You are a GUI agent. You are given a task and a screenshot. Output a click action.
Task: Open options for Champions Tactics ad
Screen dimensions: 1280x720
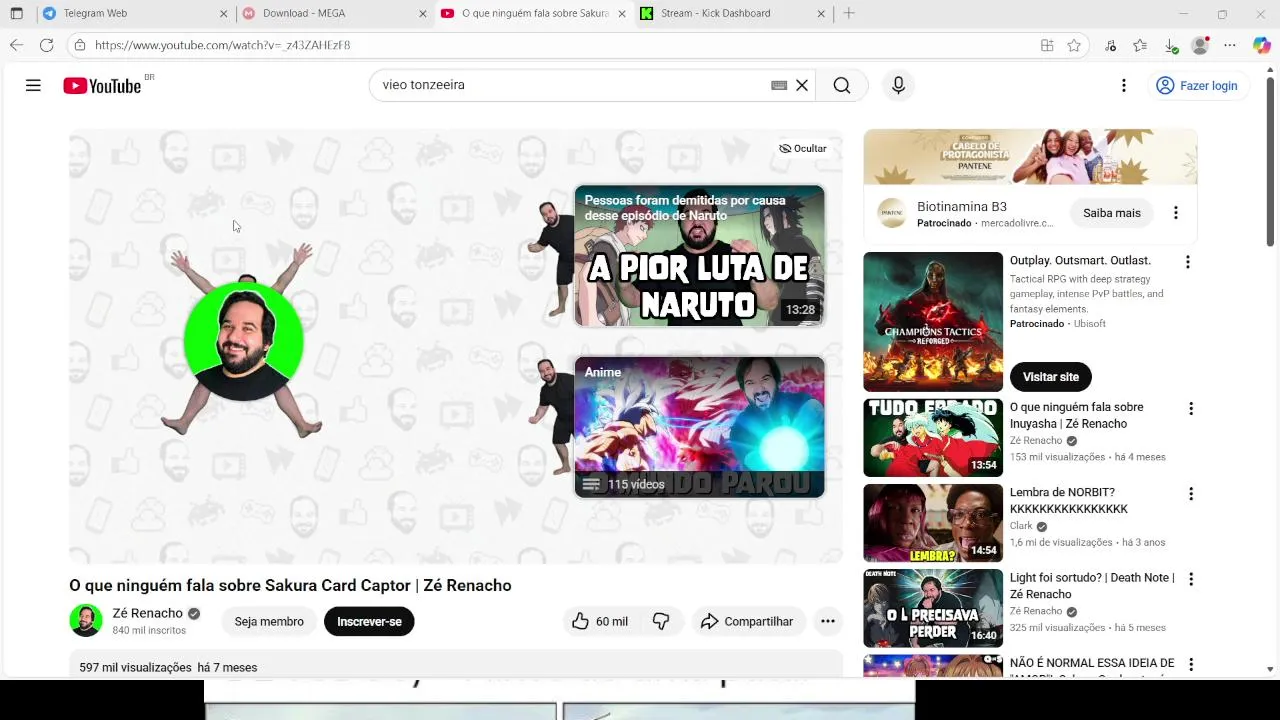tap(1188, 262)
